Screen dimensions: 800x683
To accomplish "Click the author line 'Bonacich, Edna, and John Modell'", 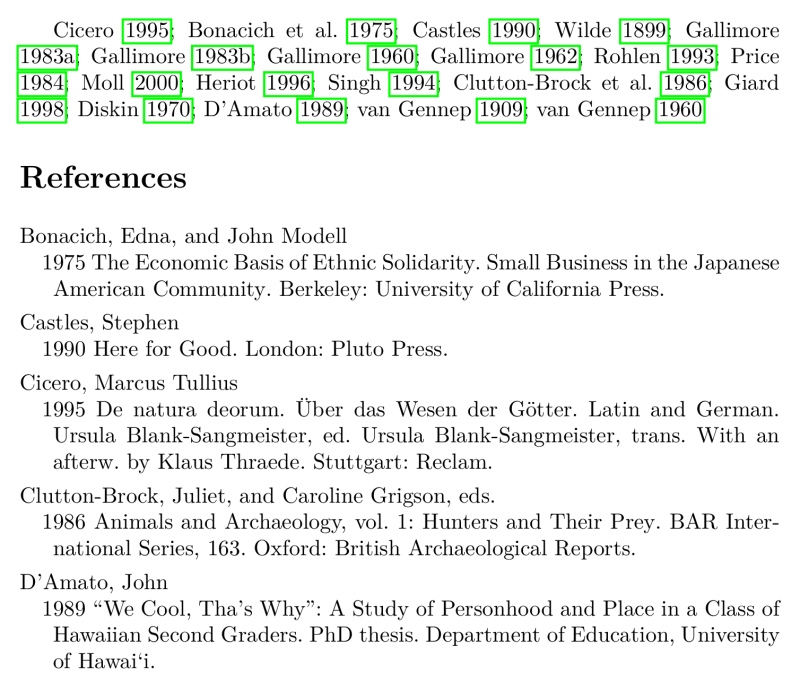I will (184, 236).
